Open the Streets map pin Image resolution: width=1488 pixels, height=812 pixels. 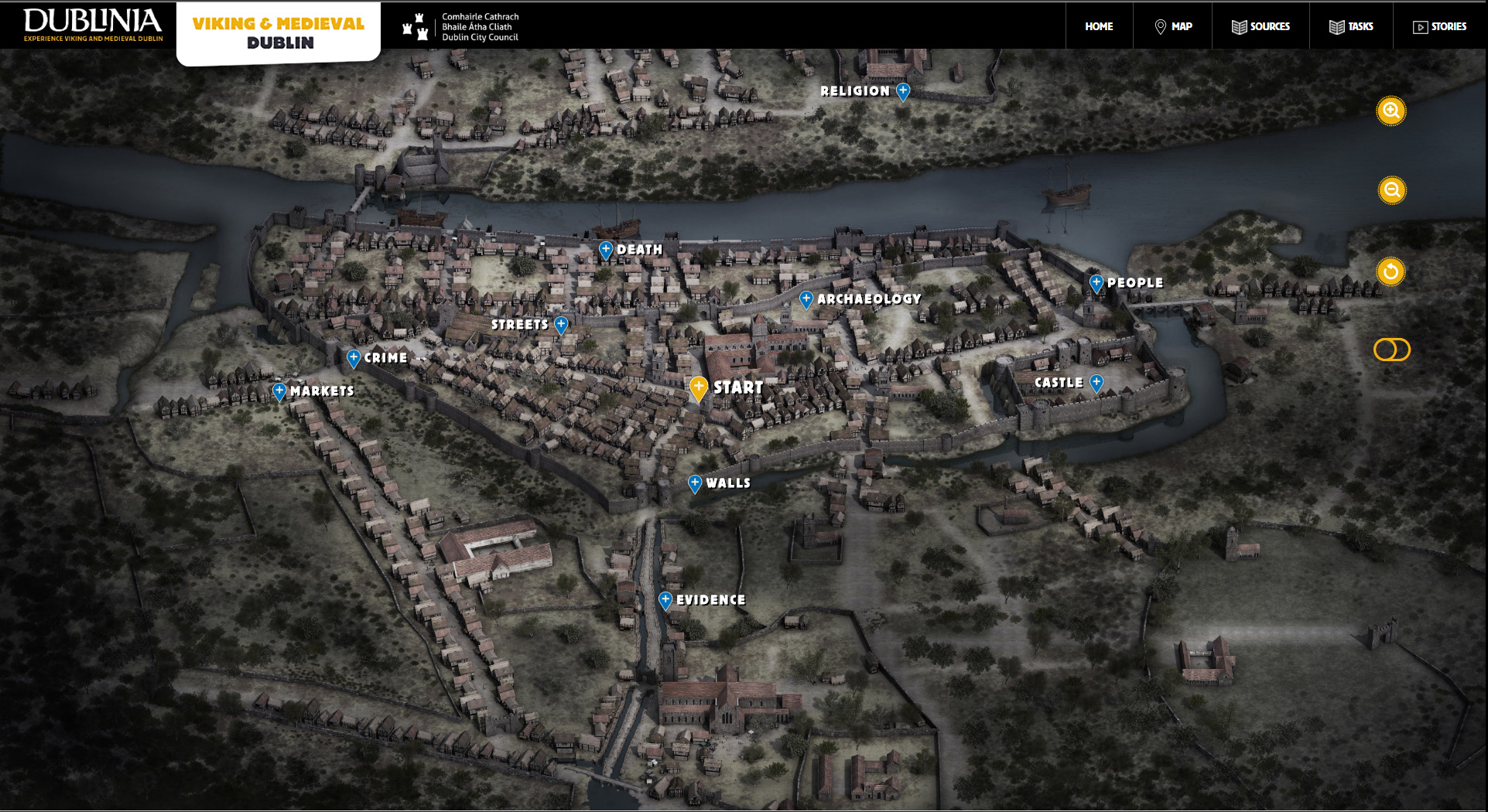561,325
